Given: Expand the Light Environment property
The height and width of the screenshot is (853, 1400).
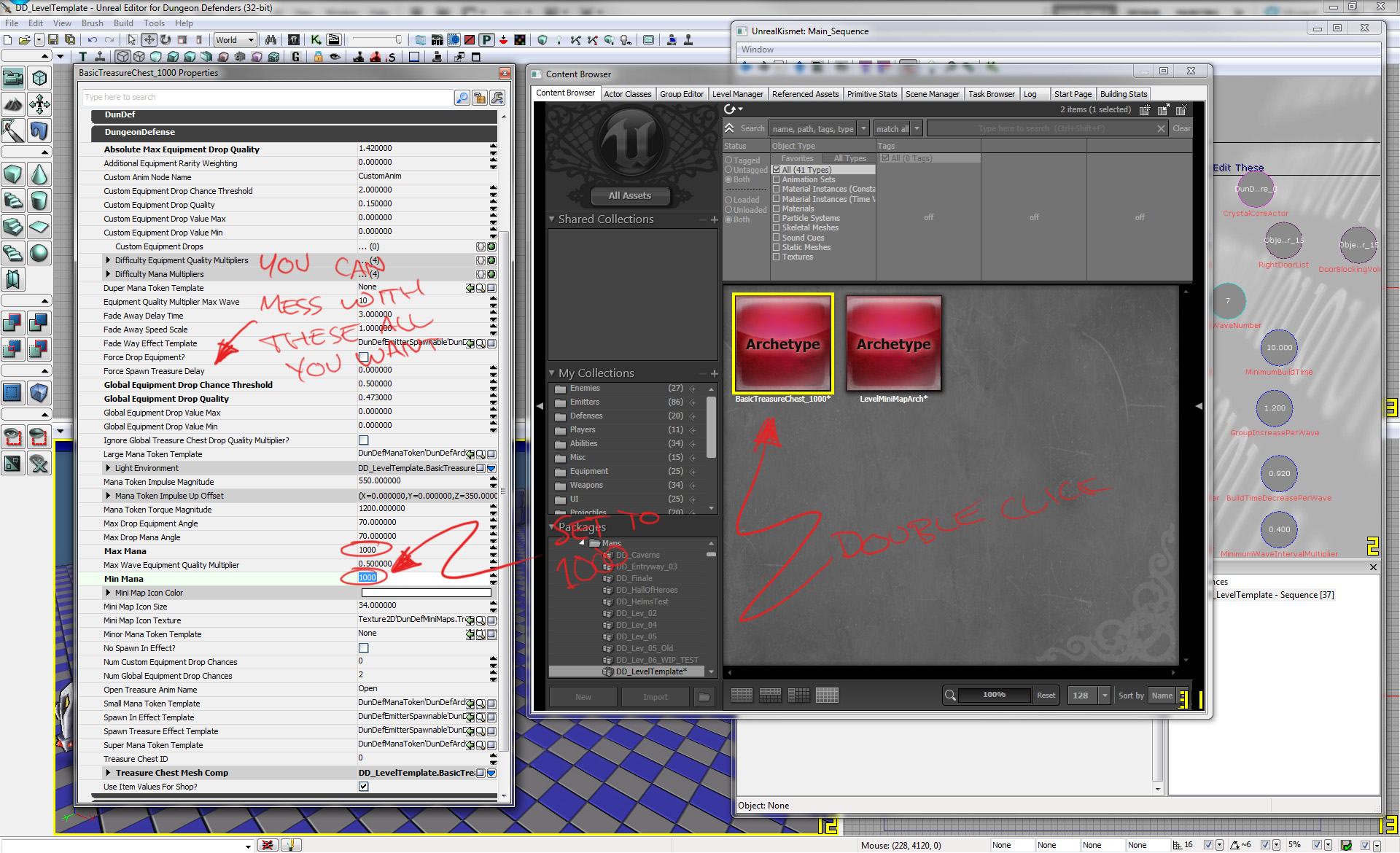Looking at the screenshot, I should coord(108,468).
